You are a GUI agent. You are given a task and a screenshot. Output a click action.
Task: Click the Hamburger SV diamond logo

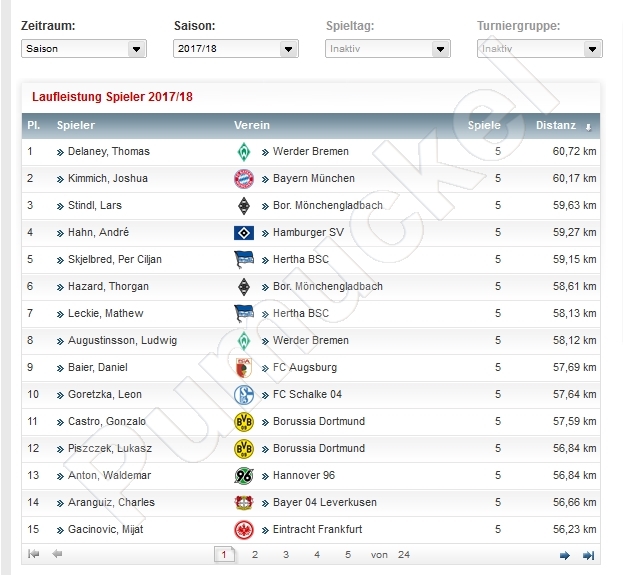(x=244, y=233)
